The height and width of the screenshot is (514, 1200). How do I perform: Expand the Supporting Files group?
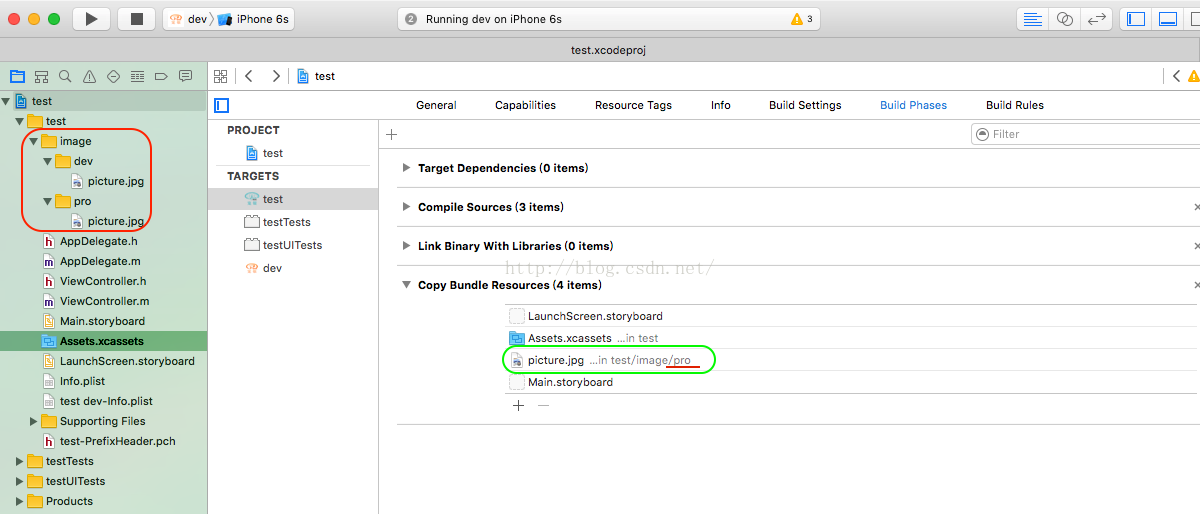pyautogui.click(x=34, y=421)
